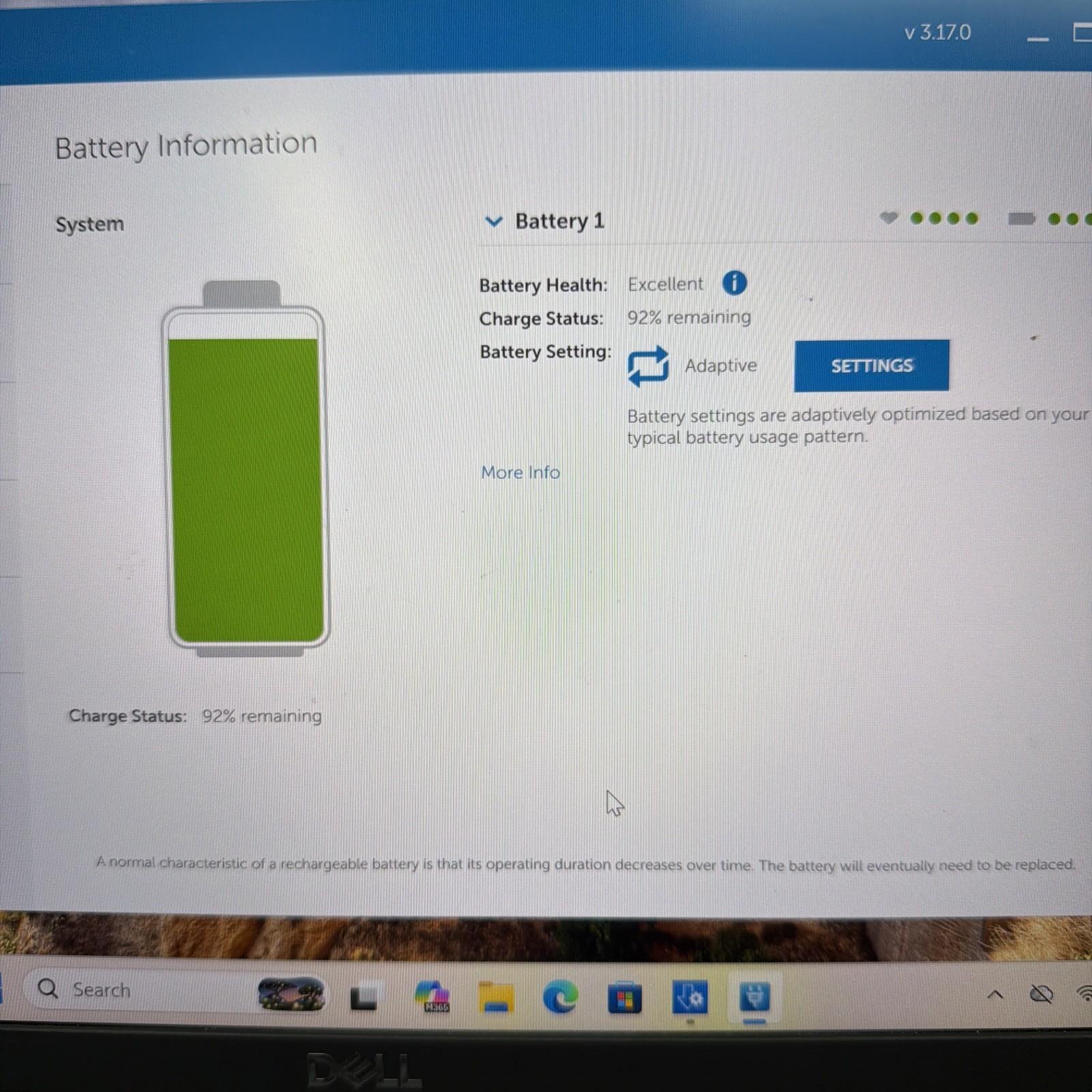The width and height of the screenshot is (1092, 1092).
Task: Maximize the Dell Power Manager window
Action: pos(1082,32)
